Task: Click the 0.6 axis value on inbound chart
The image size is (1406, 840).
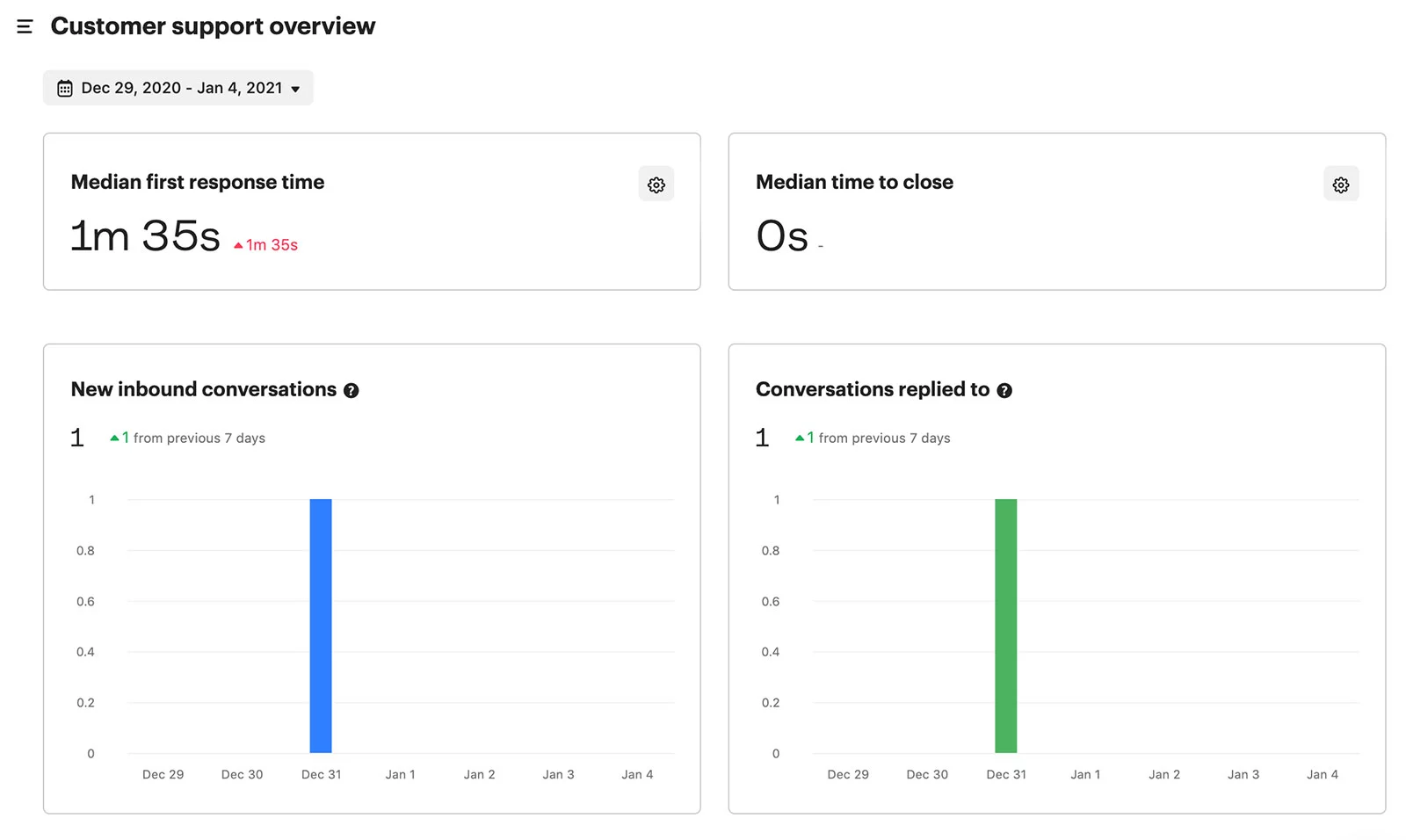Action: coord(85,602)
